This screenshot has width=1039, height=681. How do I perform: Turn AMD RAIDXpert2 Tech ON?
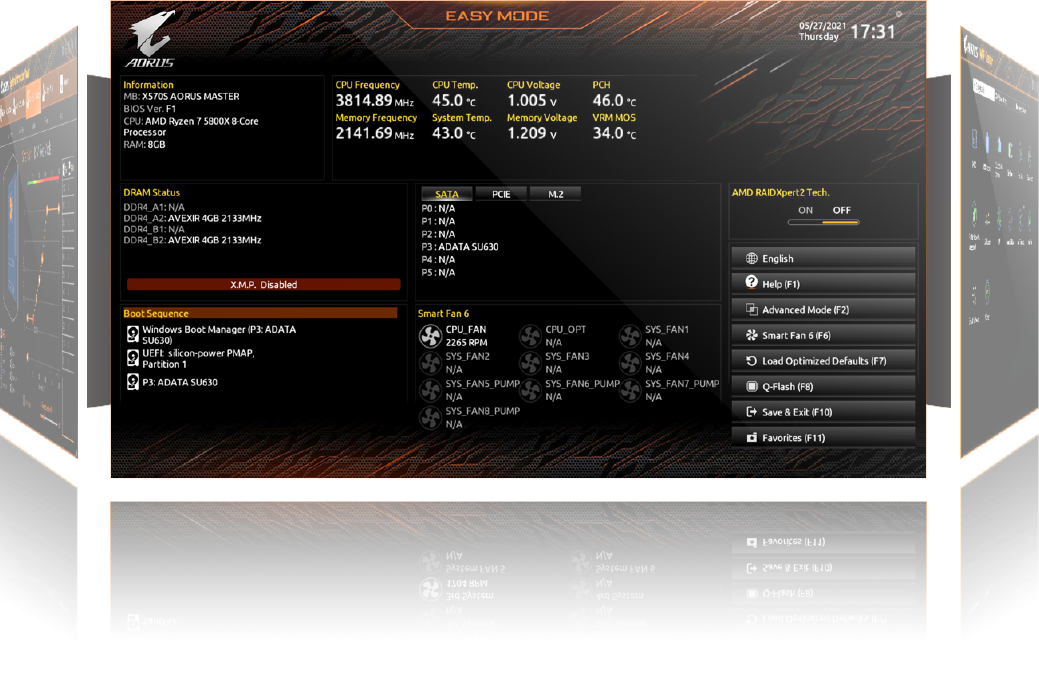[x=805, y=210]
